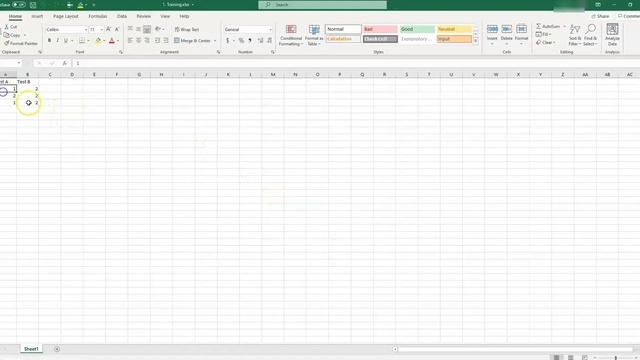Viewport: 640px width, 360px height.
Task: Switch to Page Break Preview view
Action: tap(584, 357)
